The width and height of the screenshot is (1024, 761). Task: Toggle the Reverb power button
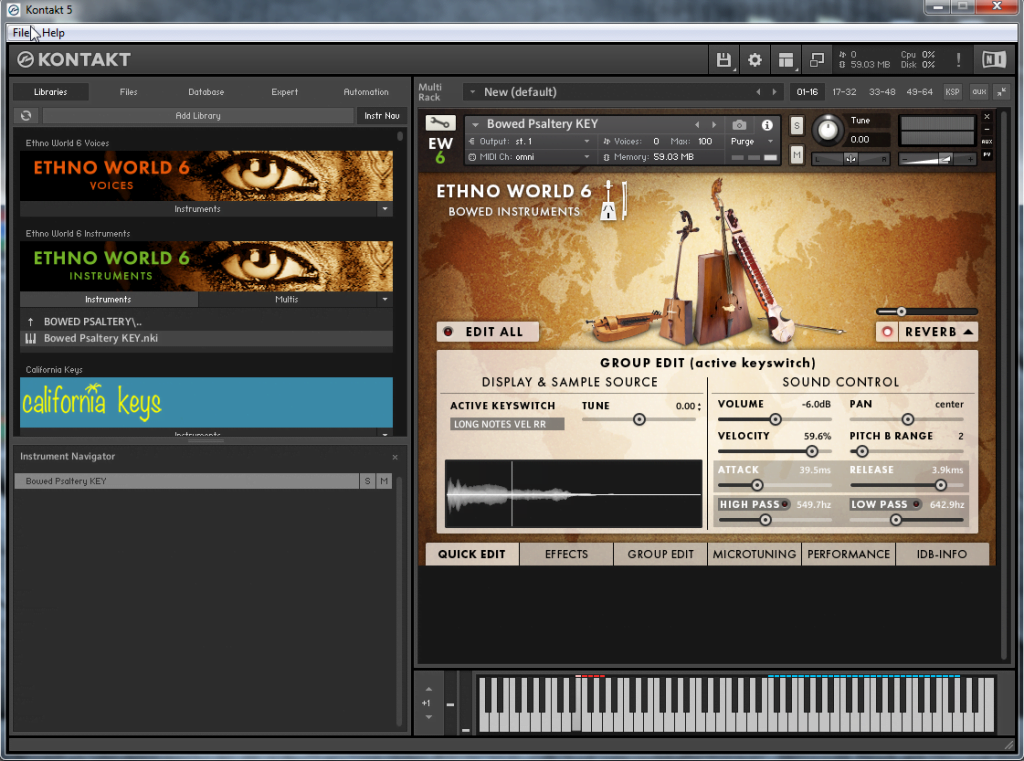point(886,332)
